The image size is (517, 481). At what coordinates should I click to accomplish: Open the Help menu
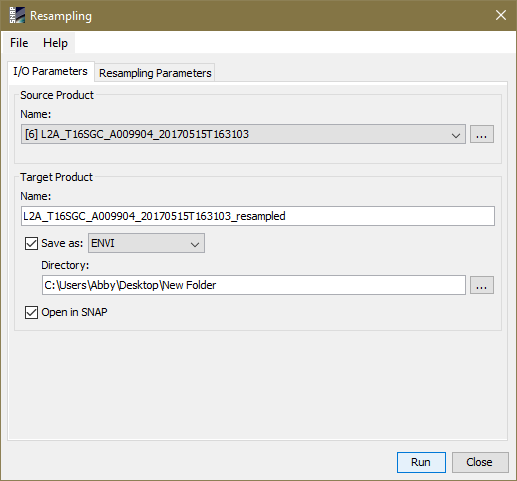coord(55,43)
